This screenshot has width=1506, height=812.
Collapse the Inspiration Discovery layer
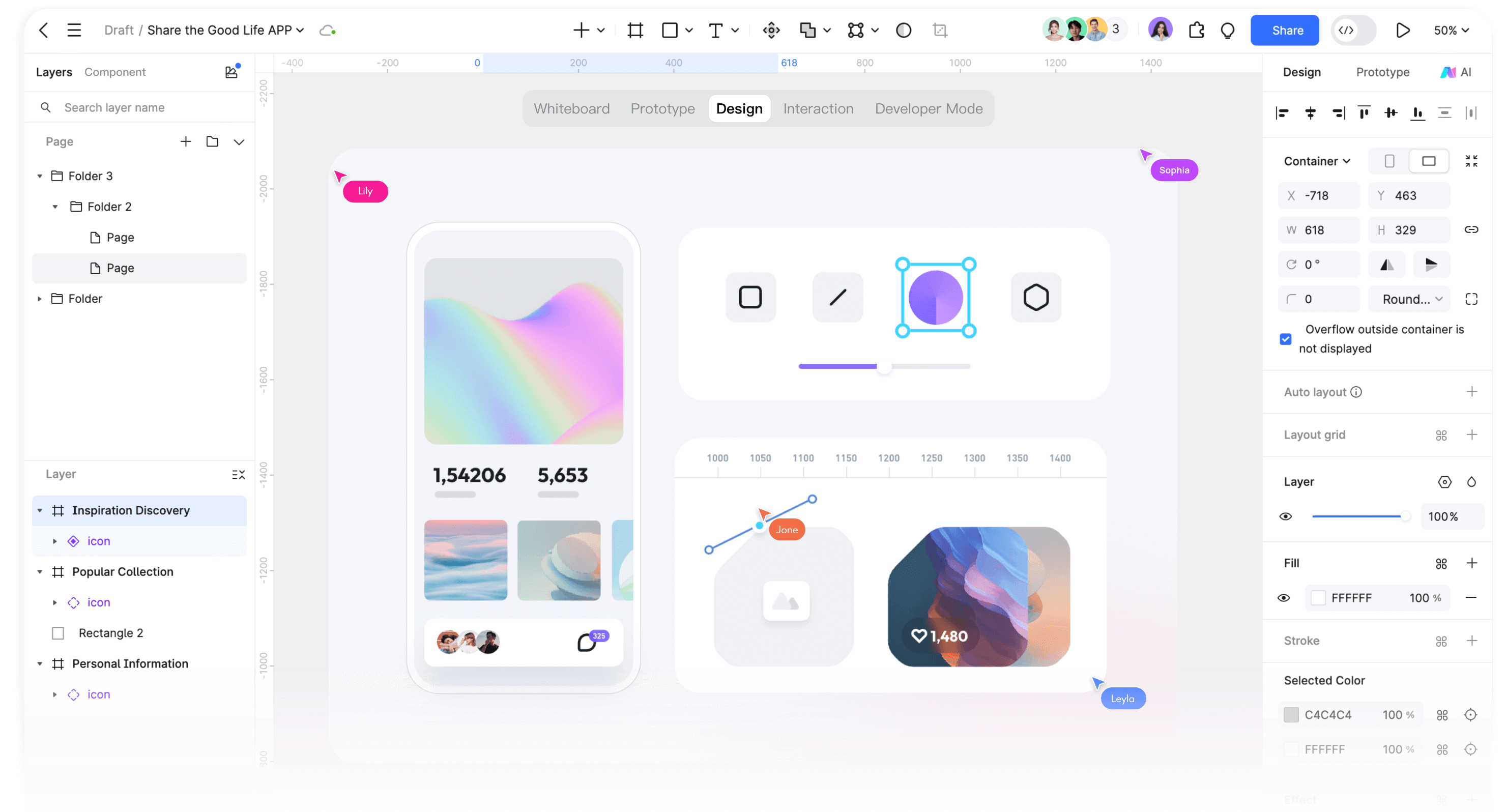point(40,510)
